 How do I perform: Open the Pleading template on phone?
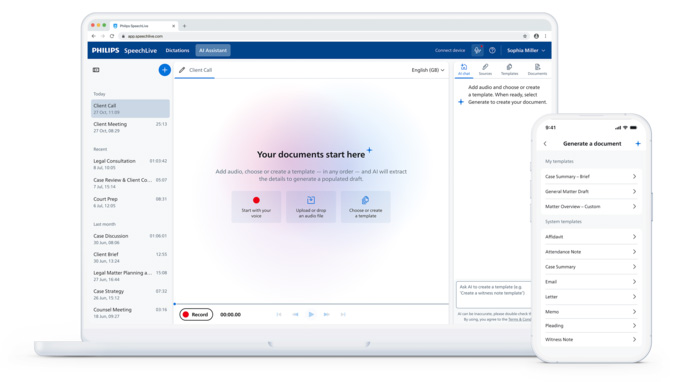click(591, 326)
